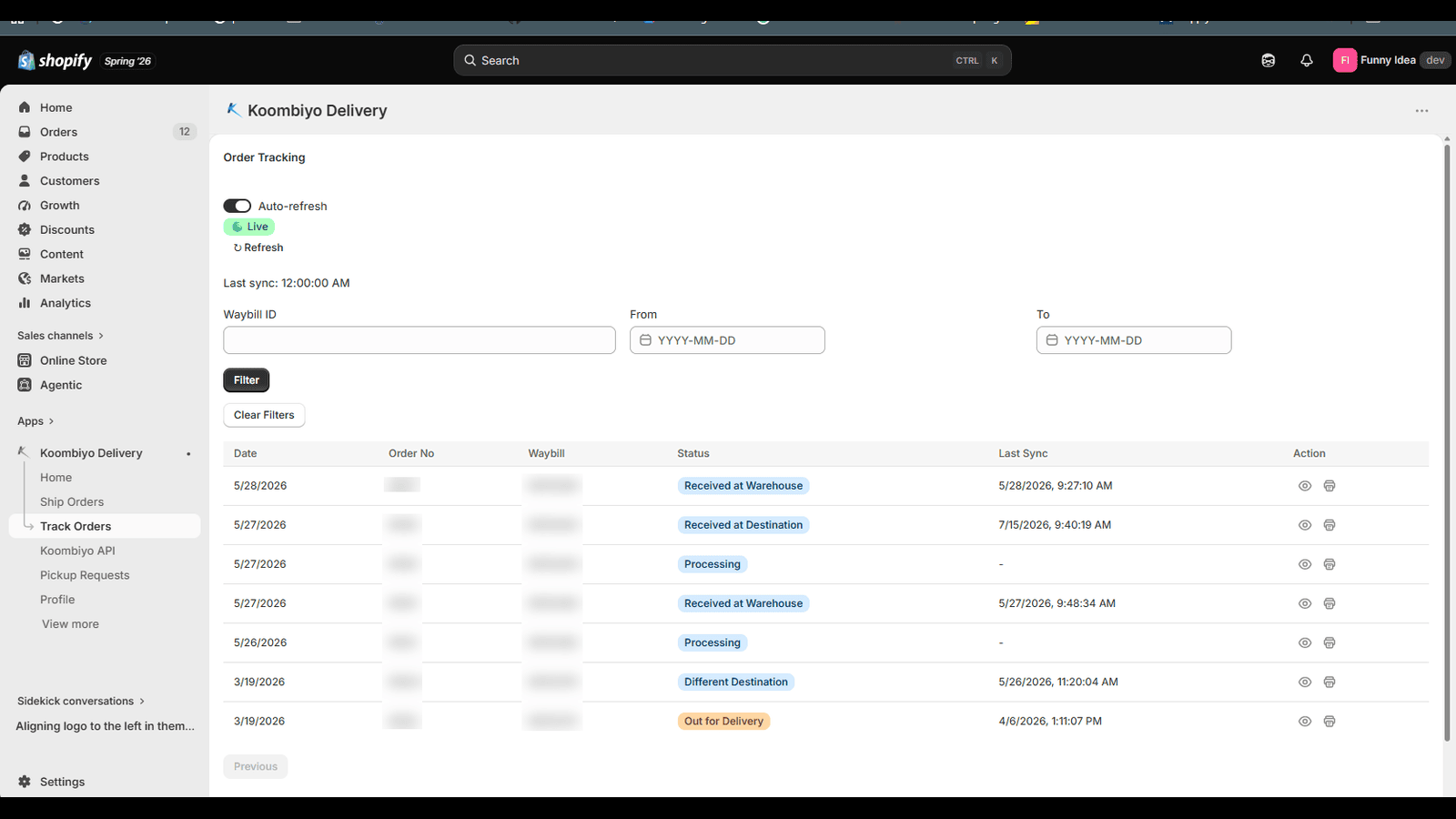This screenshot has height=819, width=1456.
Task: Open the three-dot app options menu
Action: pyautogui.click(x=1421, y=110)
